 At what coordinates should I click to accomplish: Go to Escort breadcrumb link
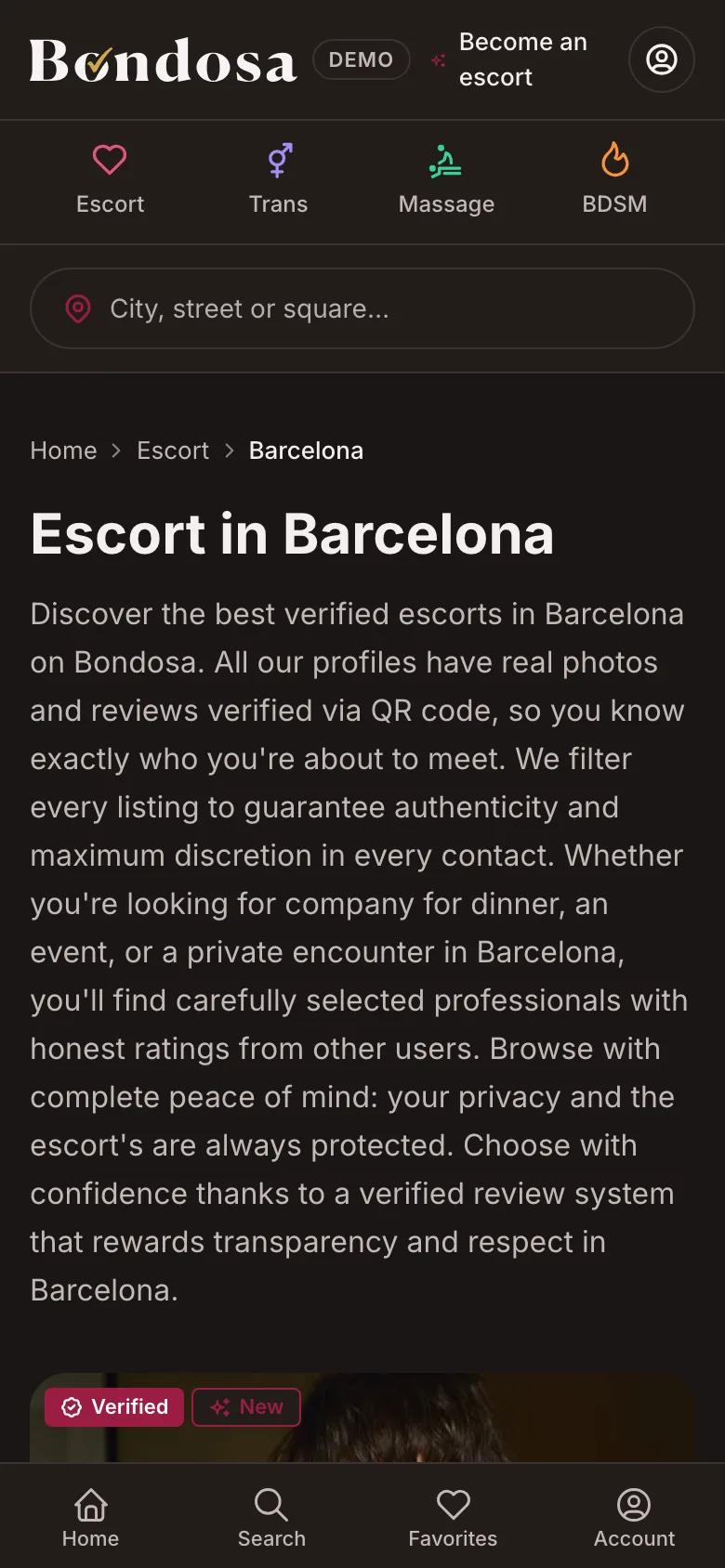pos(173,451)
